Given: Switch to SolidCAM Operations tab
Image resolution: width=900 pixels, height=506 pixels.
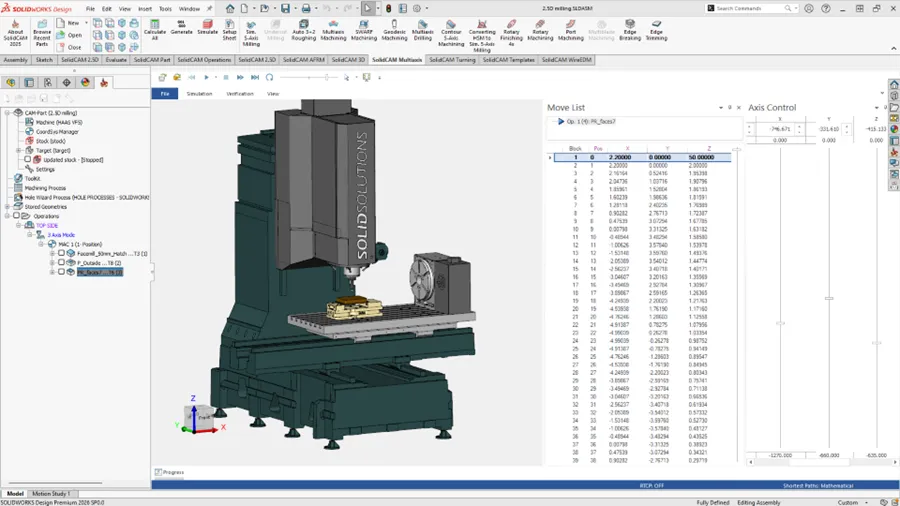Looking at the screenshot, I should [x=204, y=60].
